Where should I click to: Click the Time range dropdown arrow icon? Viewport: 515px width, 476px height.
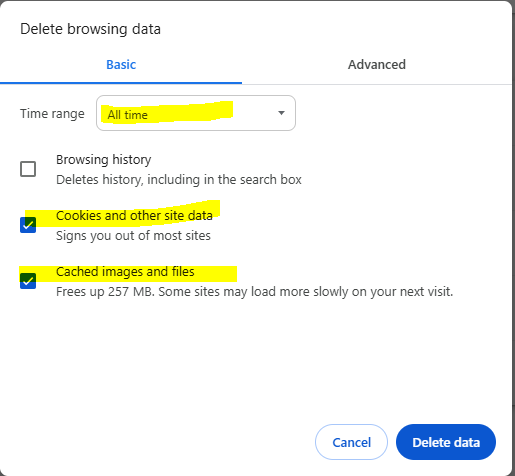(281, 113)
